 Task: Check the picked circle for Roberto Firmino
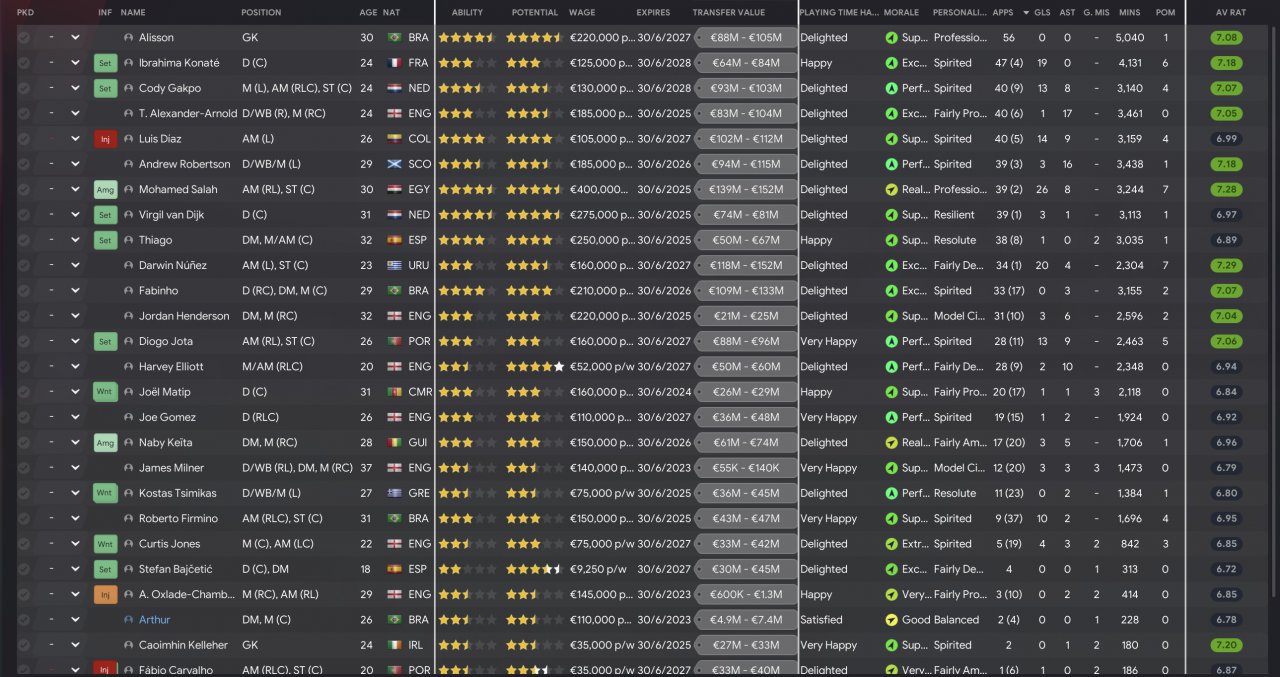point(24,518)
